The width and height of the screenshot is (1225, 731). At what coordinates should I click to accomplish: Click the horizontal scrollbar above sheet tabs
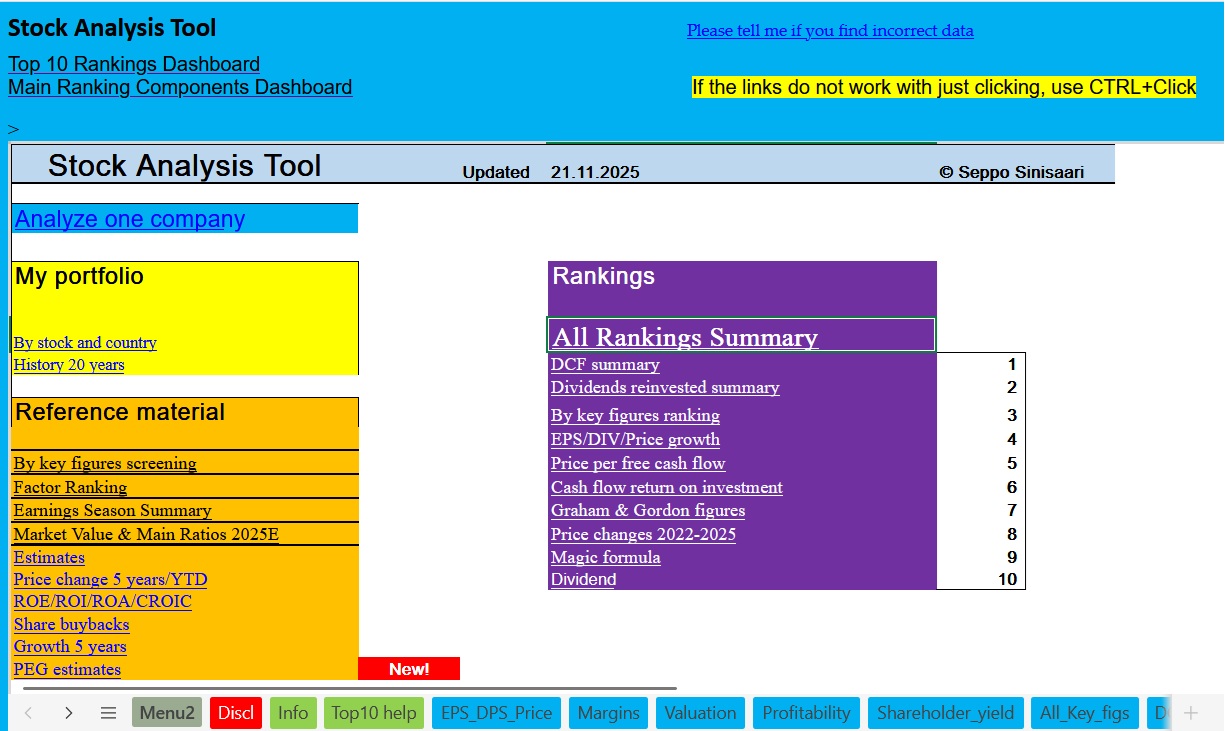click(x=350, y=688)
